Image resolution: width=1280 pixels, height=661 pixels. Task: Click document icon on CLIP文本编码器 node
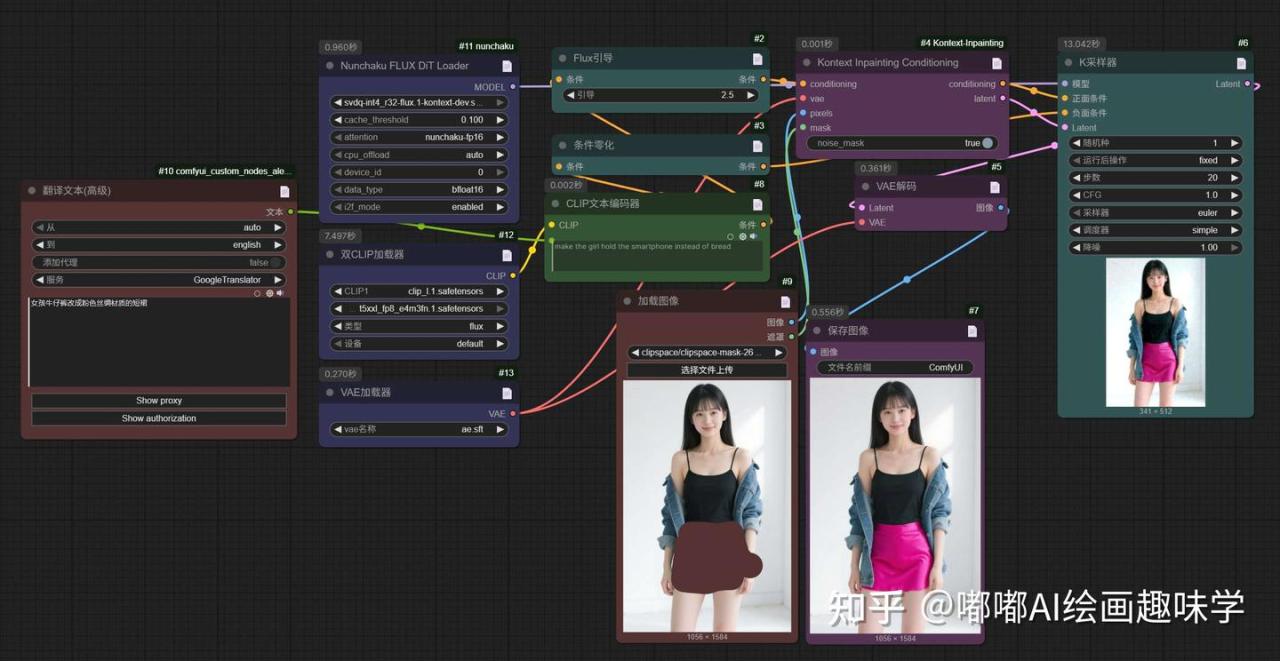pos(758,204)
